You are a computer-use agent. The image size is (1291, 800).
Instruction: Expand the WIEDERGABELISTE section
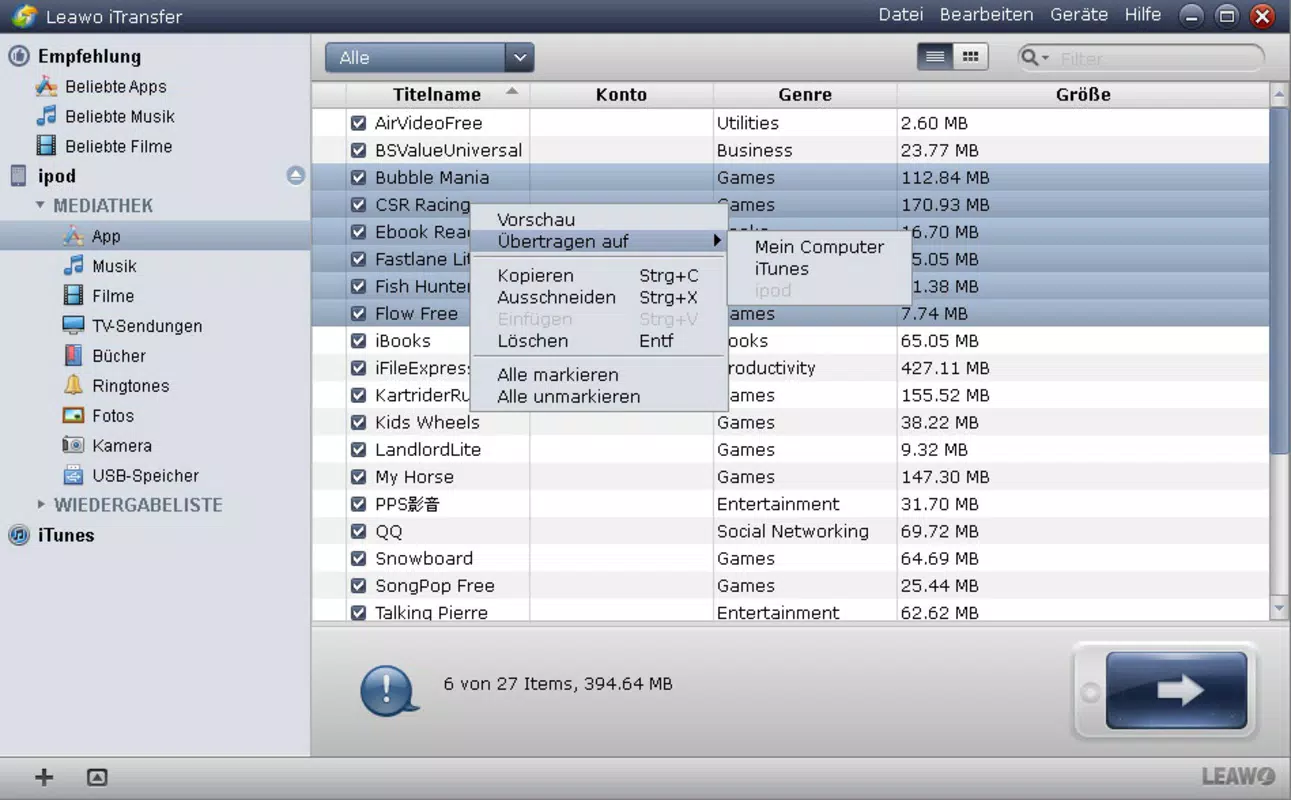(41, 505)
